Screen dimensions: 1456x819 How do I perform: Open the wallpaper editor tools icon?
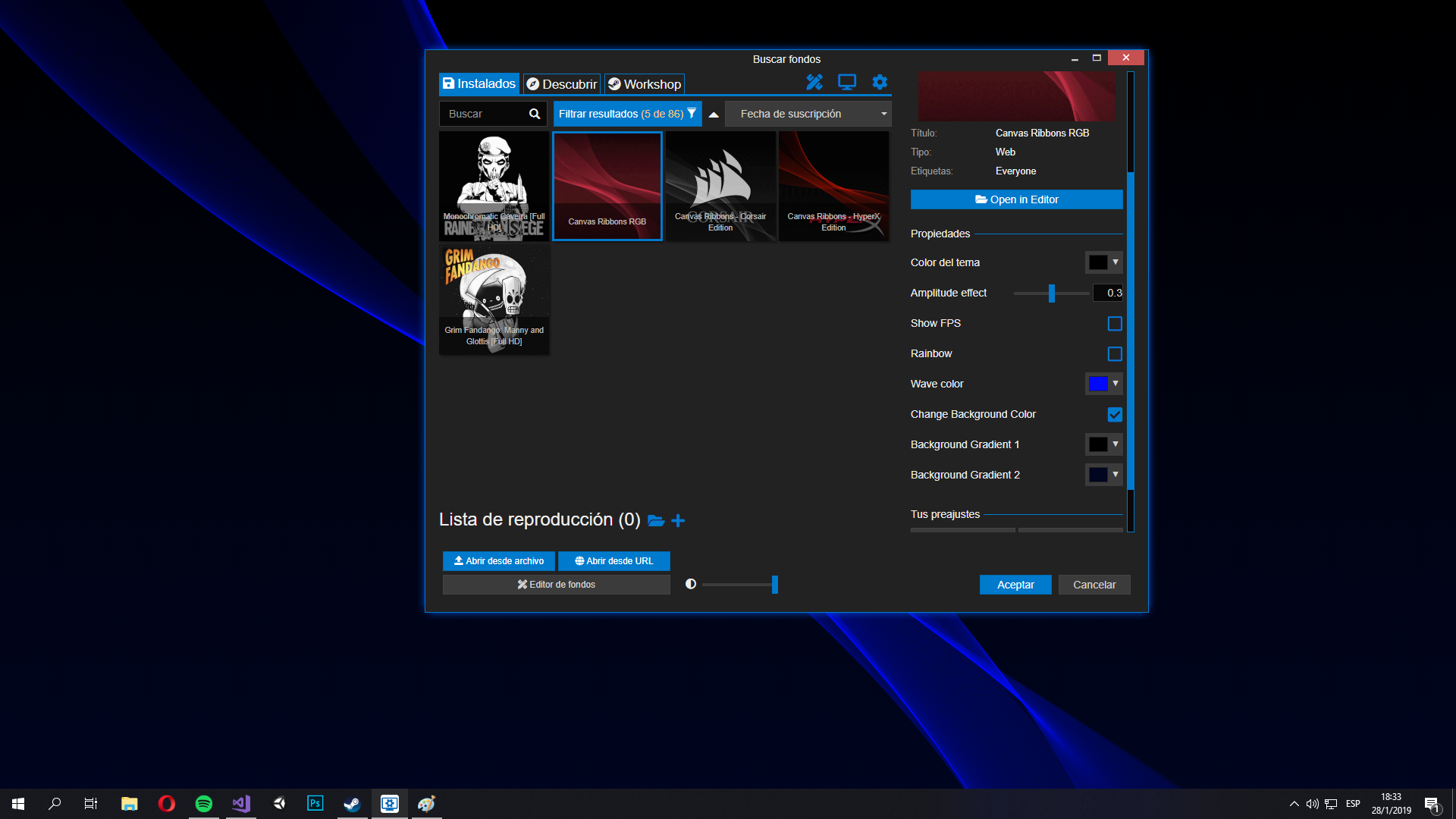pyautogui.click(x=814, y=82)
